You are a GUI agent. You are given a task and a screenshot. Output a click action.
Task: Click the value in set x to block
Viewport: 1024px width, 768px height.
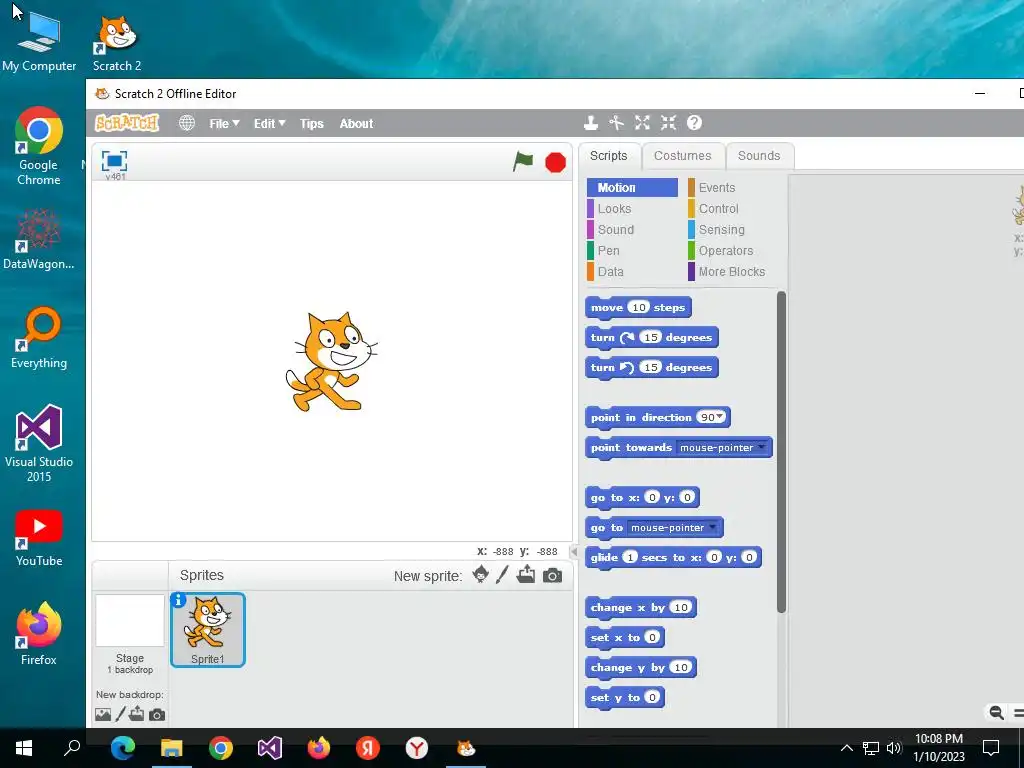point(652,637)
